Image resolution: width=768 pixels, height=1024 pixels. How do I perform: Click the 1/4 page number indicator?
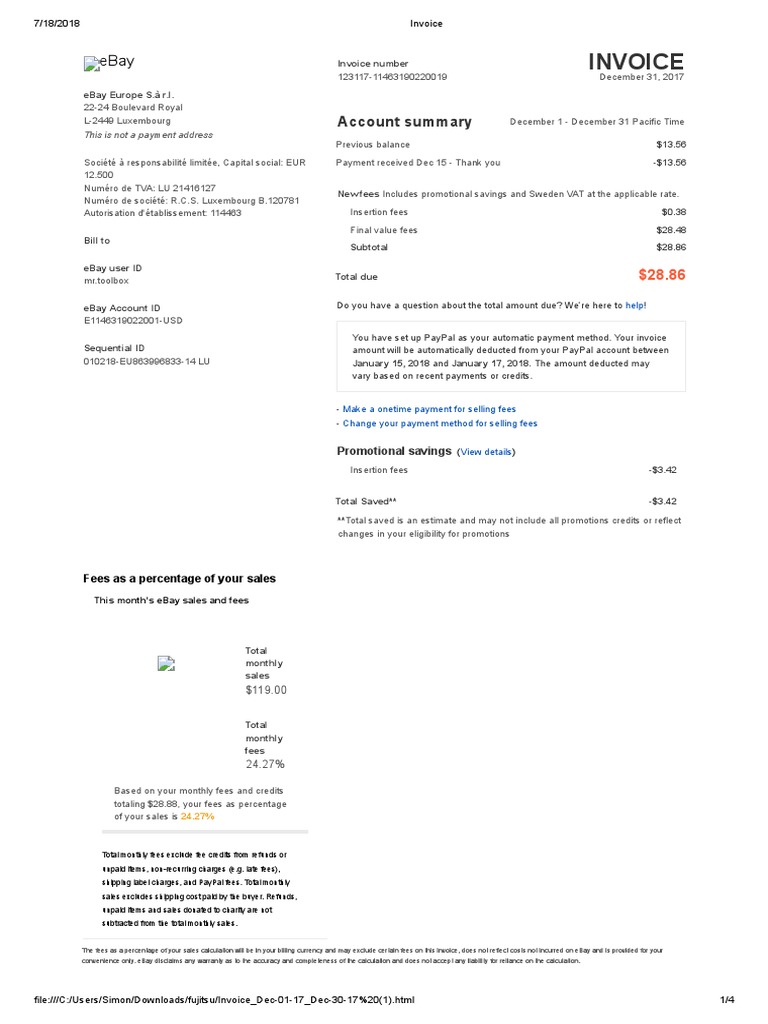726,1000
